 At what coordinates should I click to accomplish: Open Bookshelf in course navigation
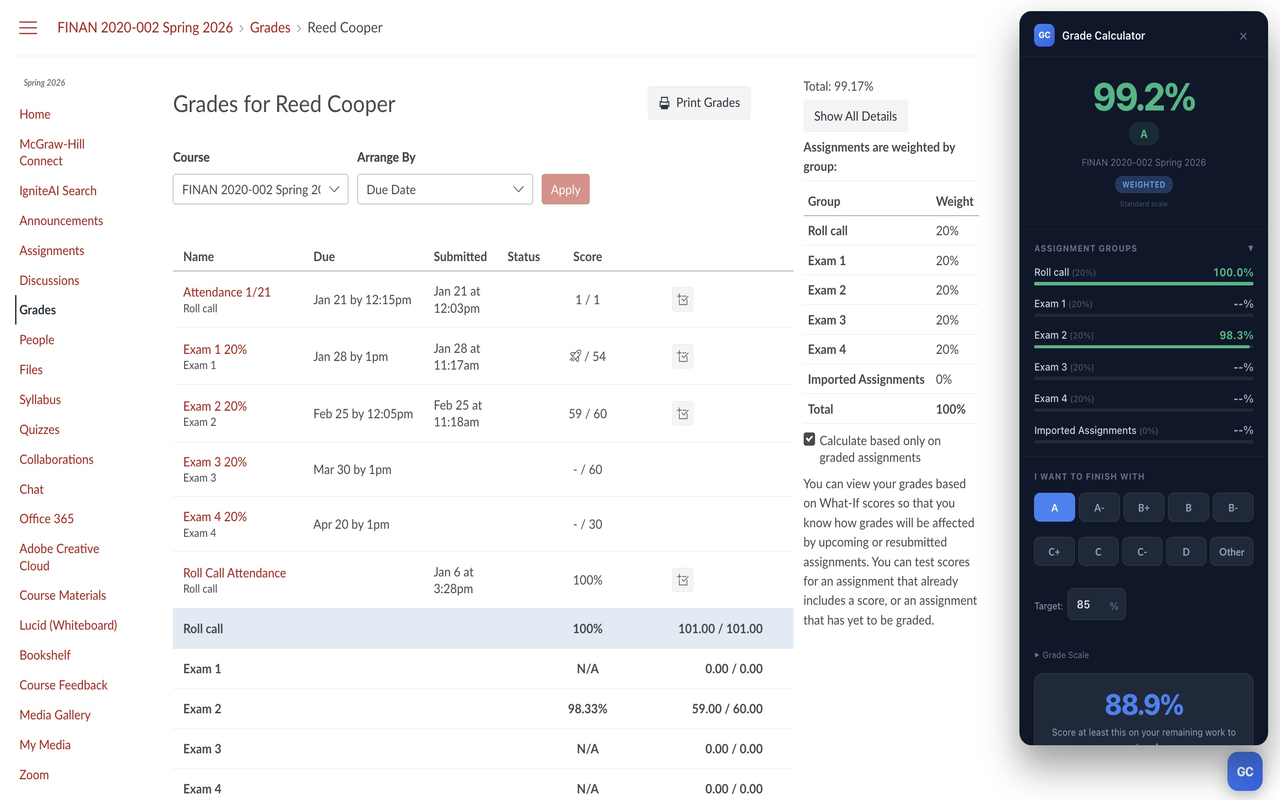click(x=45, y=656)
